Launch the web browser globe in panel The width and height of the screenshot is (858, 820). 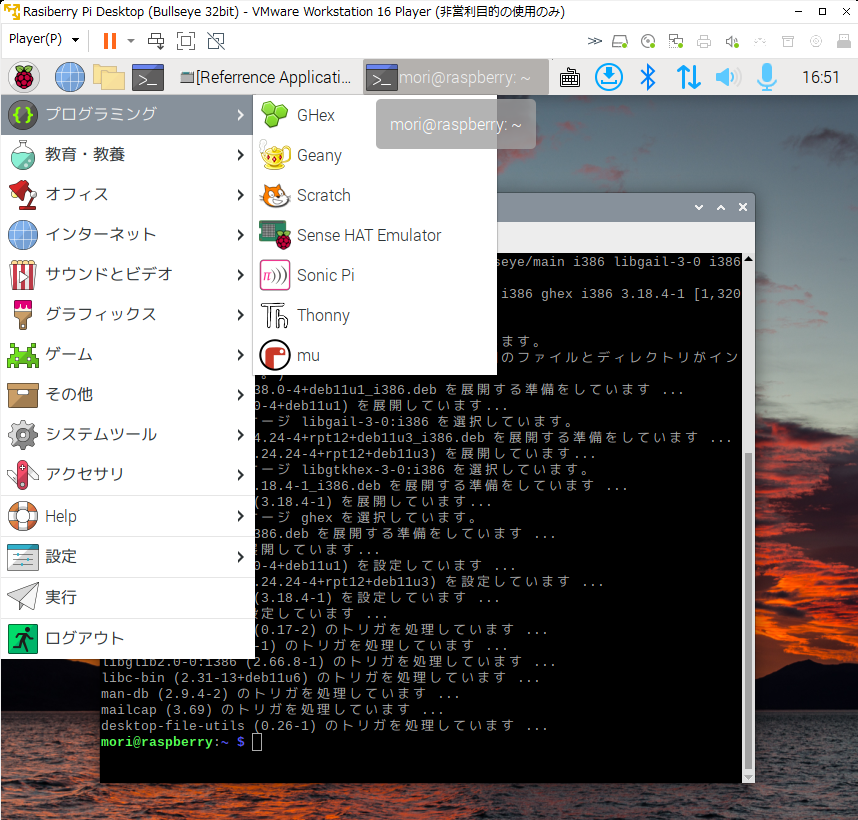tap(69, 77)
